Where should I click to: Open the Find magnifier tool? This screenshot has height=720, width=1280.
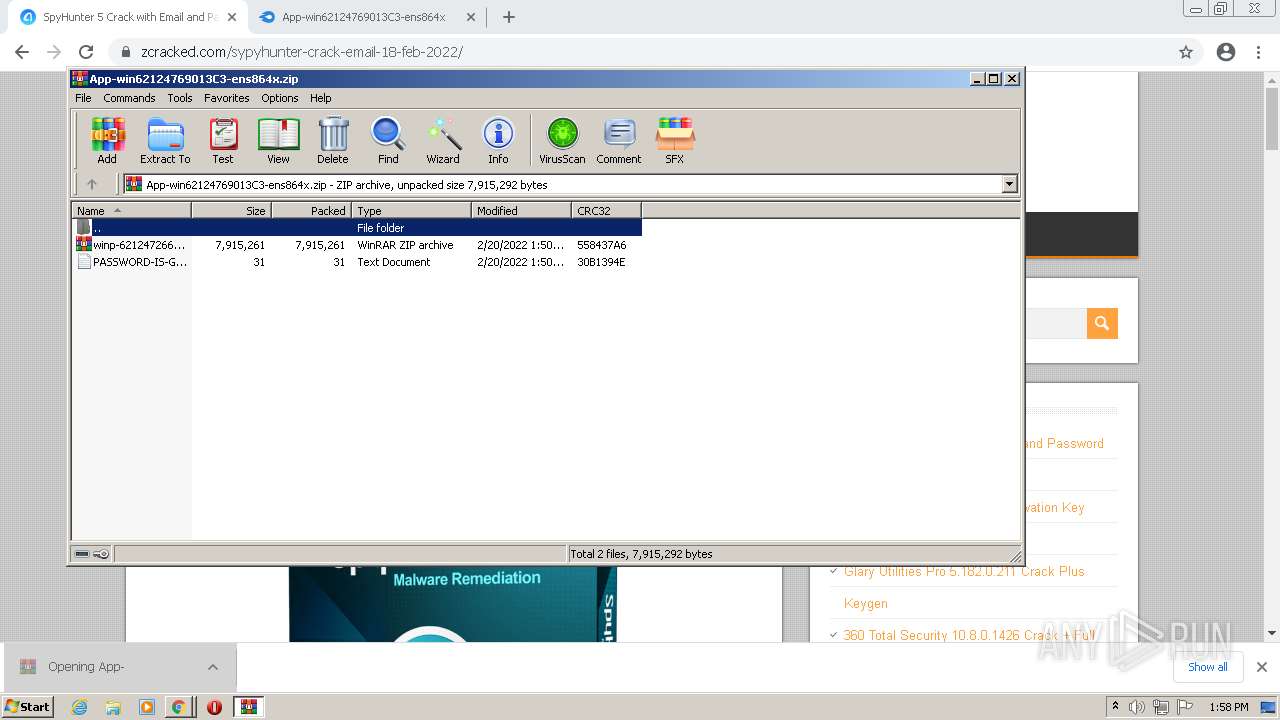[x=388, y=140]
